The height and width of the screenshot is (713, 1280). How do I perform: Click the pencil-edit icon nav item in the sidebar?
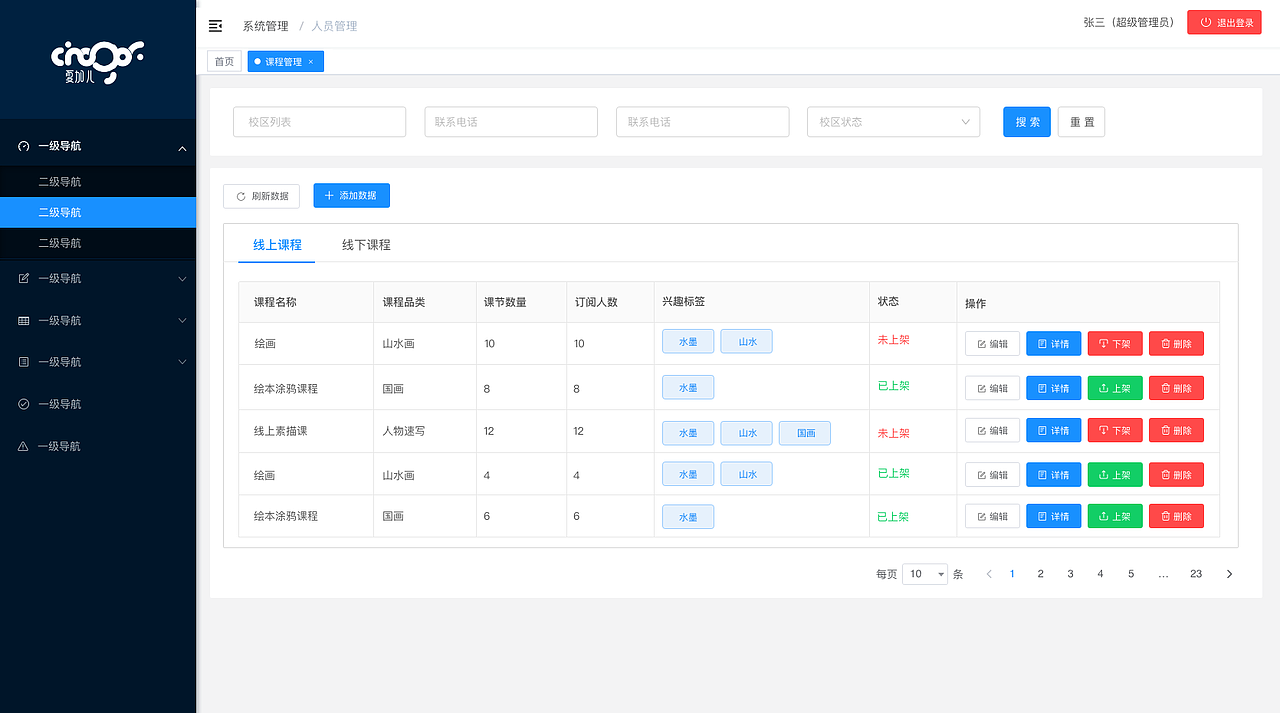click(x=24, y=278)
